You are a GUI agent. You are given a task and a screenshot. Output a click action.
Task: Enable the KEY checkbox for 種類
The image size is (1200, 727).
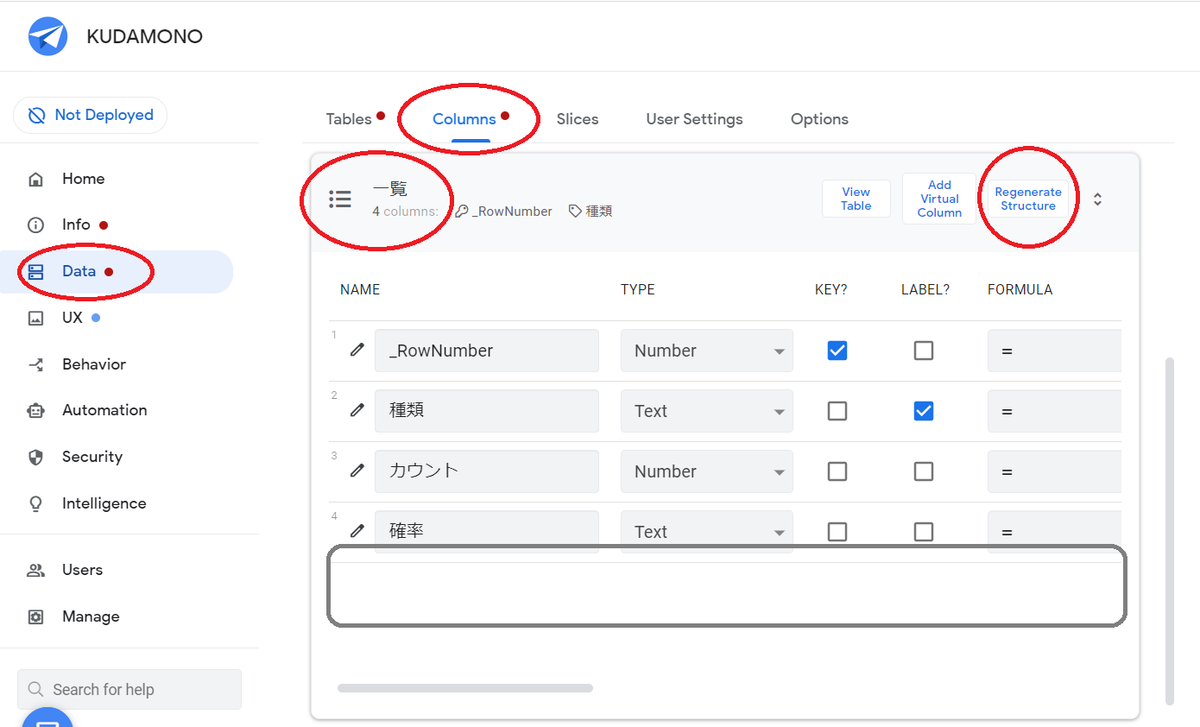(837, 410)
